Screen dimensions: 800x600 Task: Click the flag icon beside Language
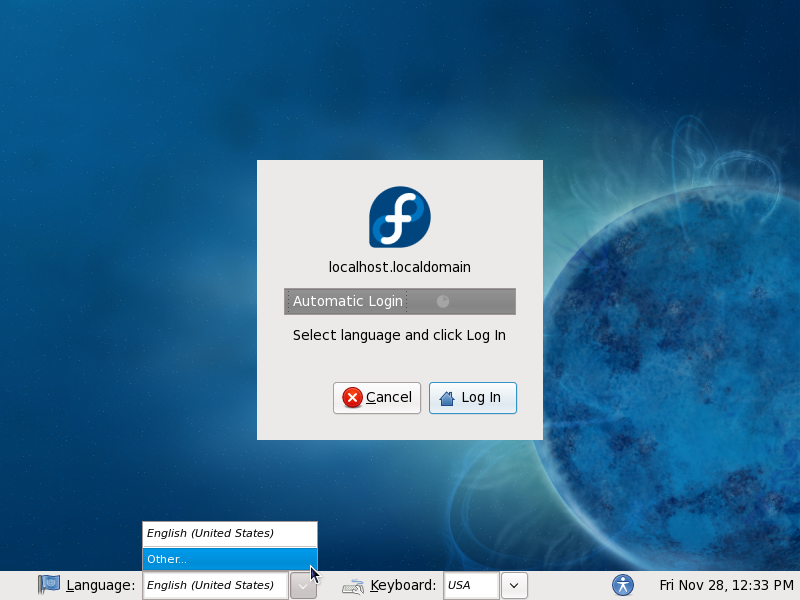coord(49,585)
